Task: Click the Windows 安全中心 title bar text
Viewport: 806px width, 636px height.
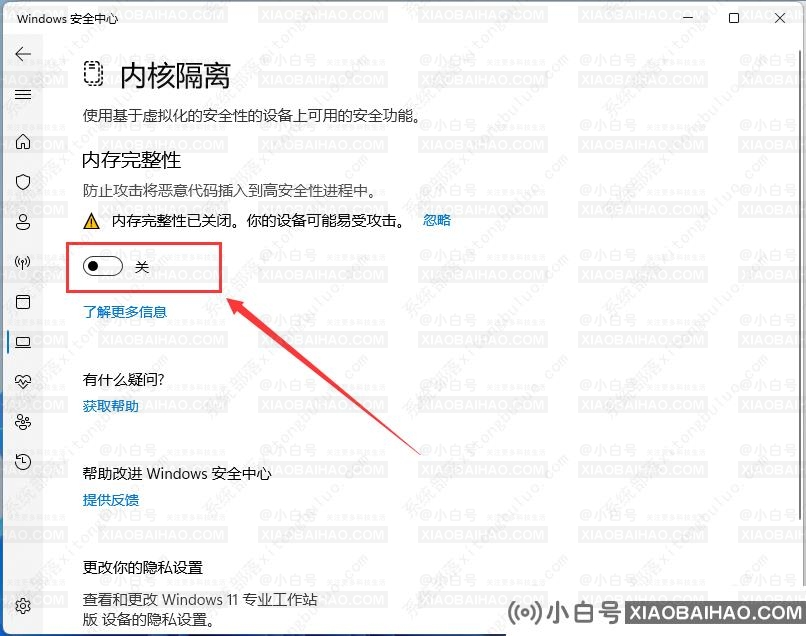Action: coord(67,19)
